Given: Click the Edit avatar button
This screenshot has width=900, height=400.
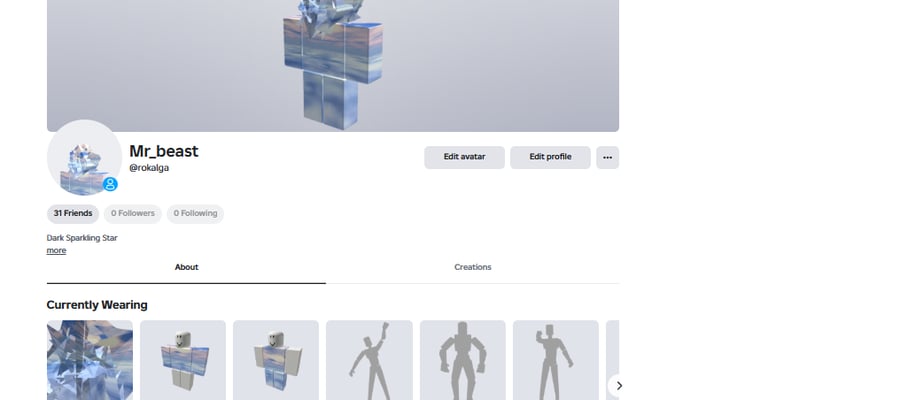Looking at the screenshot, I should pyautogui.click(x=464, y=157).
